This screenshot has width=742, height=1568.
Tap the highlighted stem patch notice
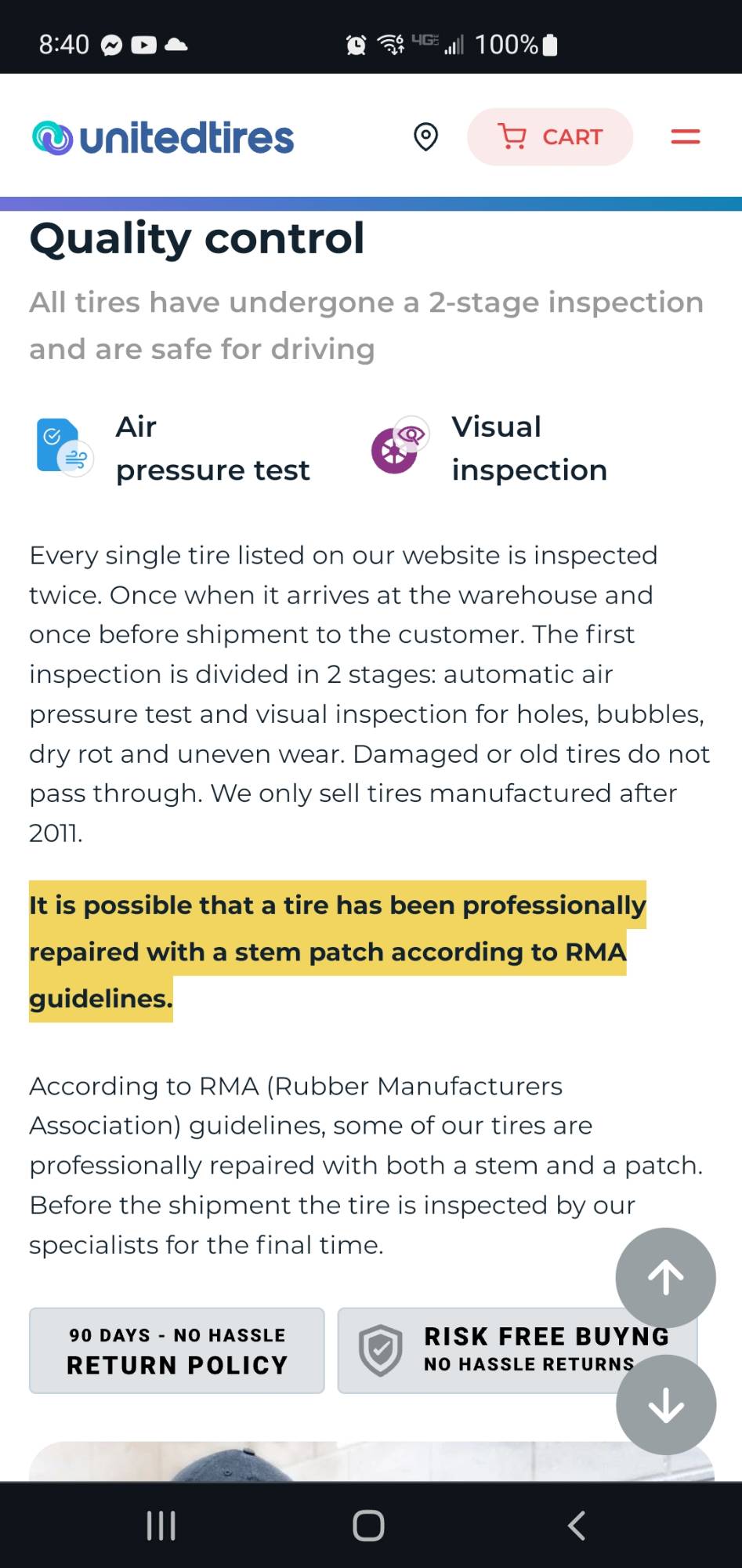click(329, 951)
